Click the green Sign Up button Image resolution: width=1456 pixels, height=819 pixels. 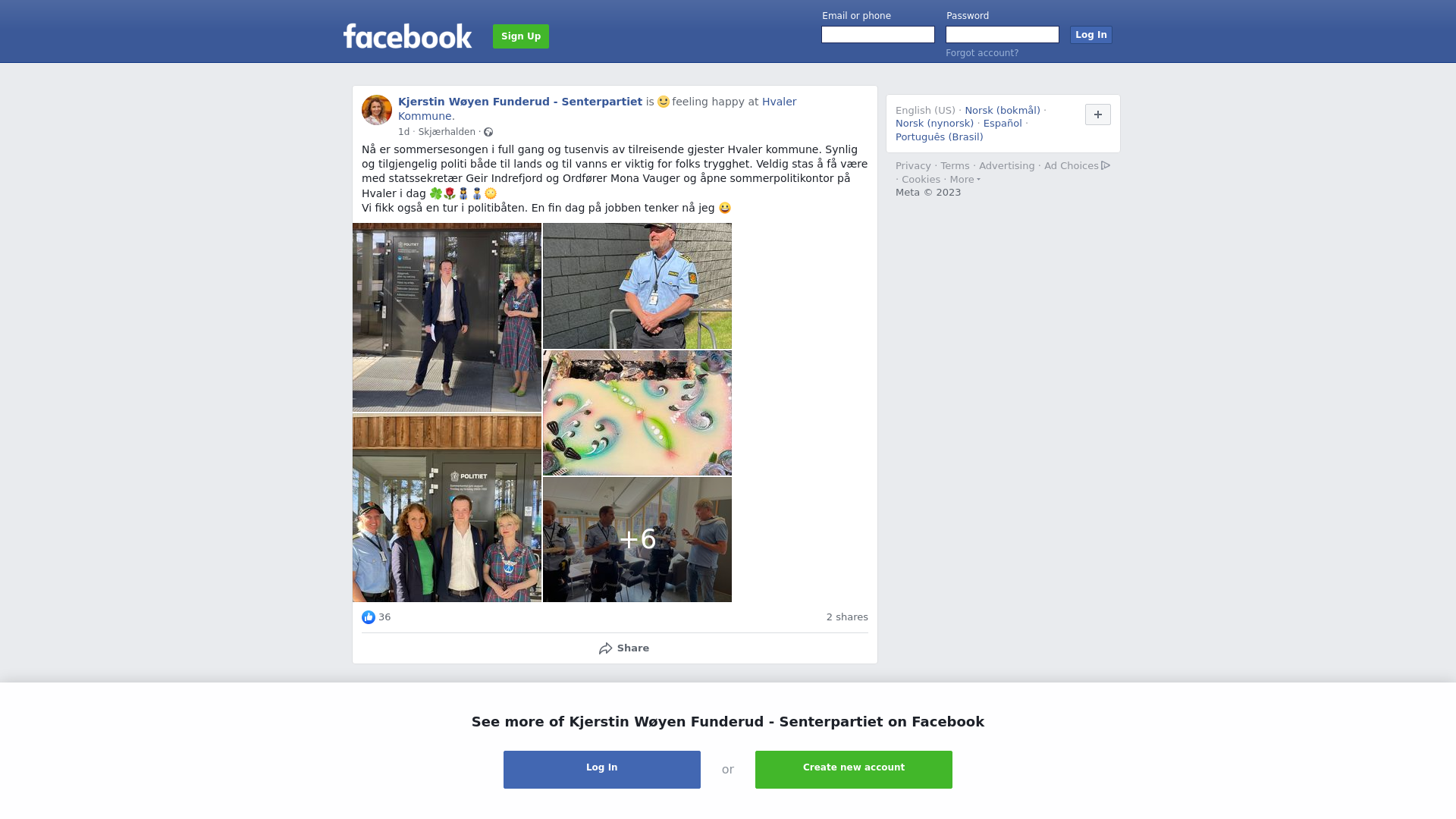[521, 36]
